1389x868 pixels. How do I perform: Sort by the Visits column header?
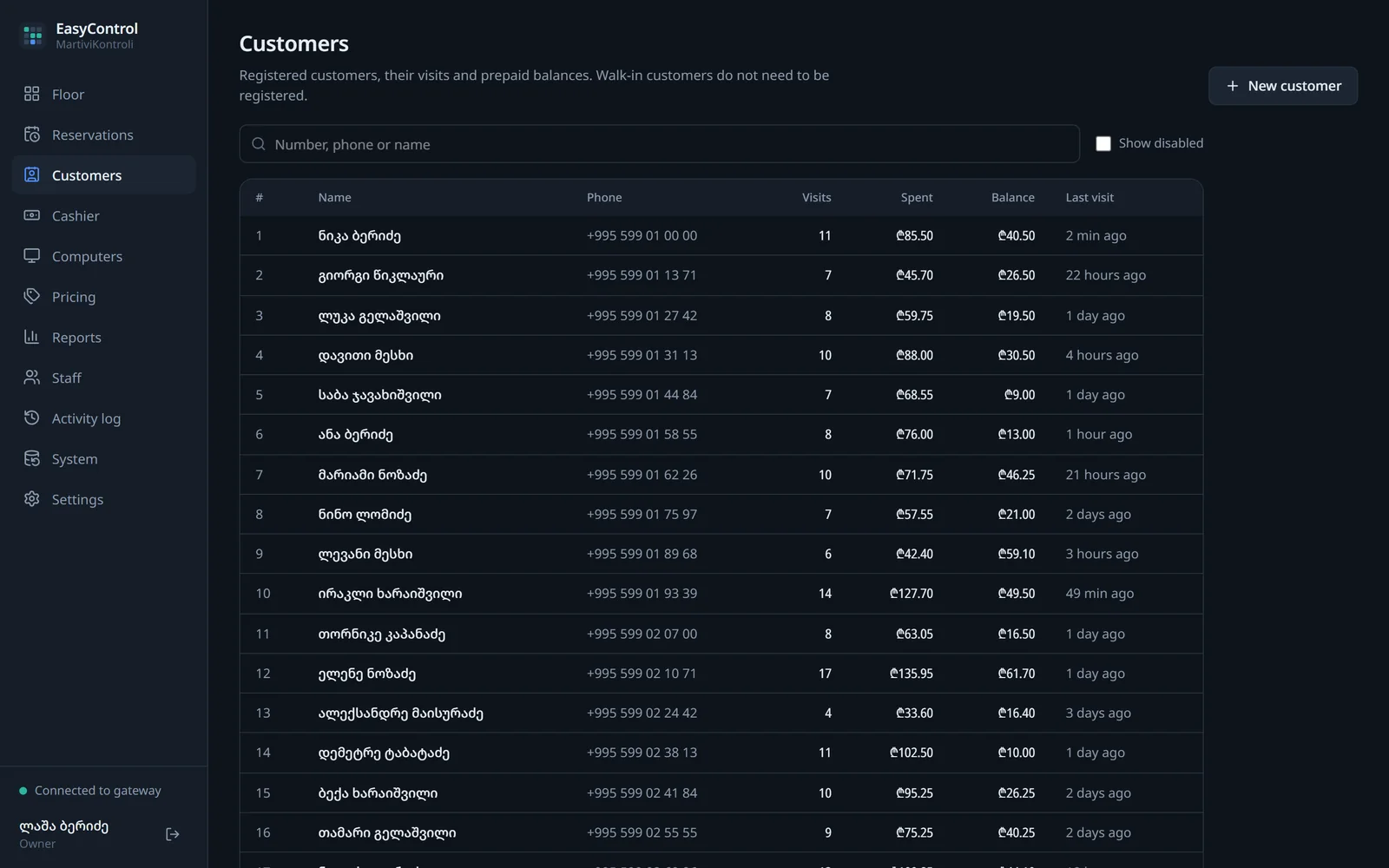[816, 197]
